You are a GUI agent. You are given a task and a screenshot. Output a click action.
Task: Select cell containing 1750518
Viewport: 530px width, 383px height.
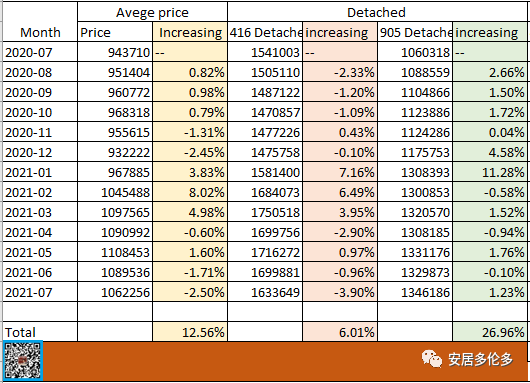pyautogui.click(x=265, y=212)
